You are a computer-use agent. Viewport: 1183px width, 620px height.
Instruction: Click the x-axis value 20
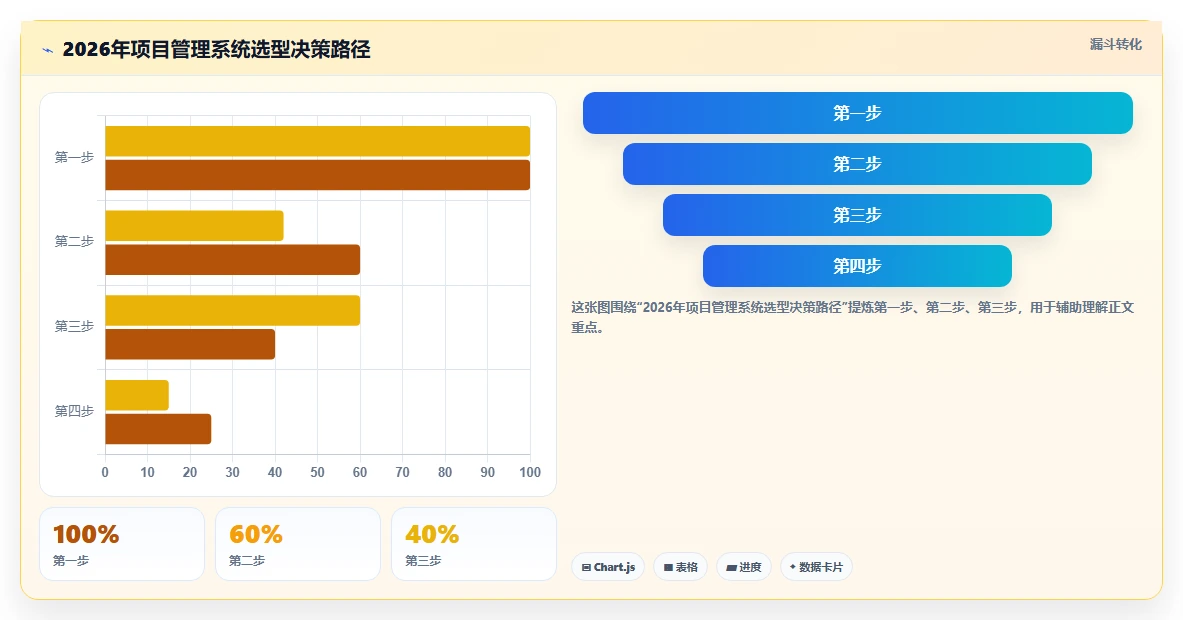pyautogui.click(x=190, y=472)
